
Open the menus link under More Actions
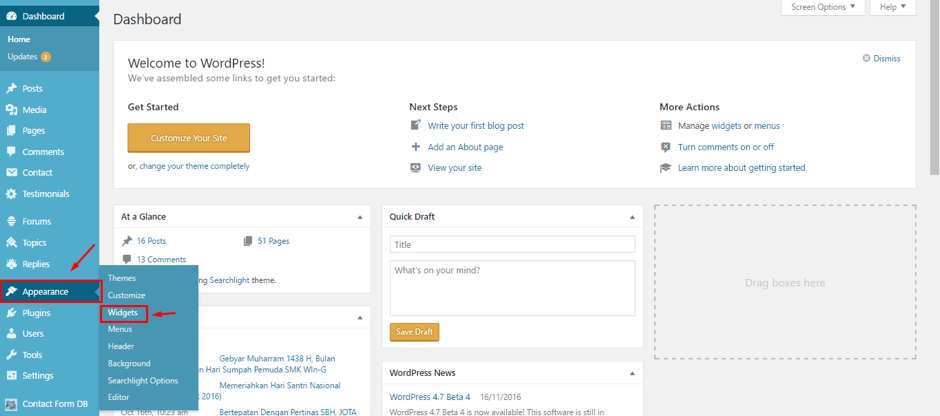tap(767, 126)
